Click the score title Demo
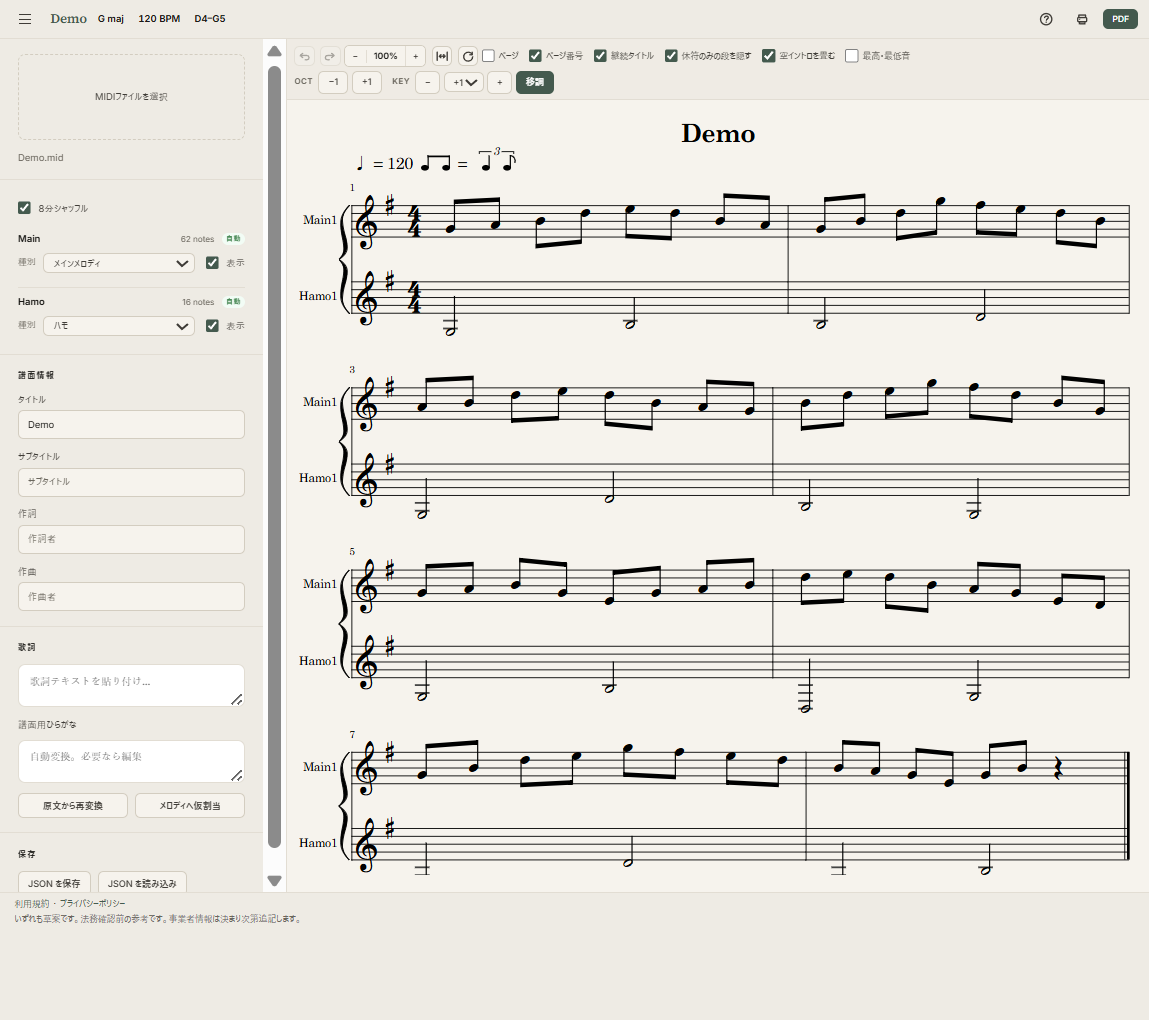This screenshot has width=1149, height=1020. (x=718, y=134)
